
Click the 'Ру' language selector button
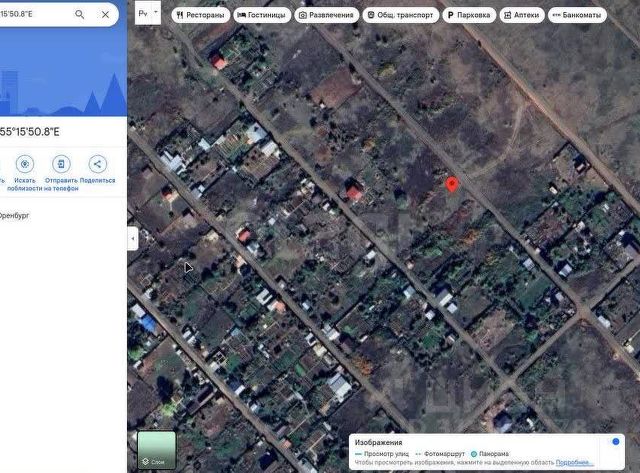(143, 13)
